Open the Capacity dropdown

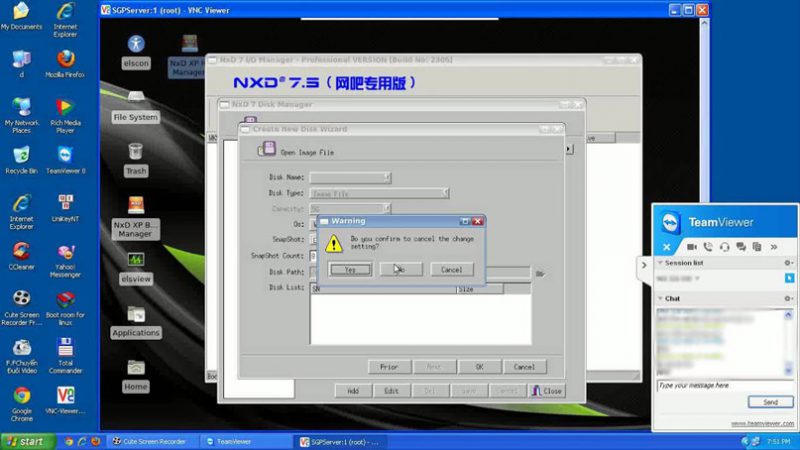coord(387,208)
